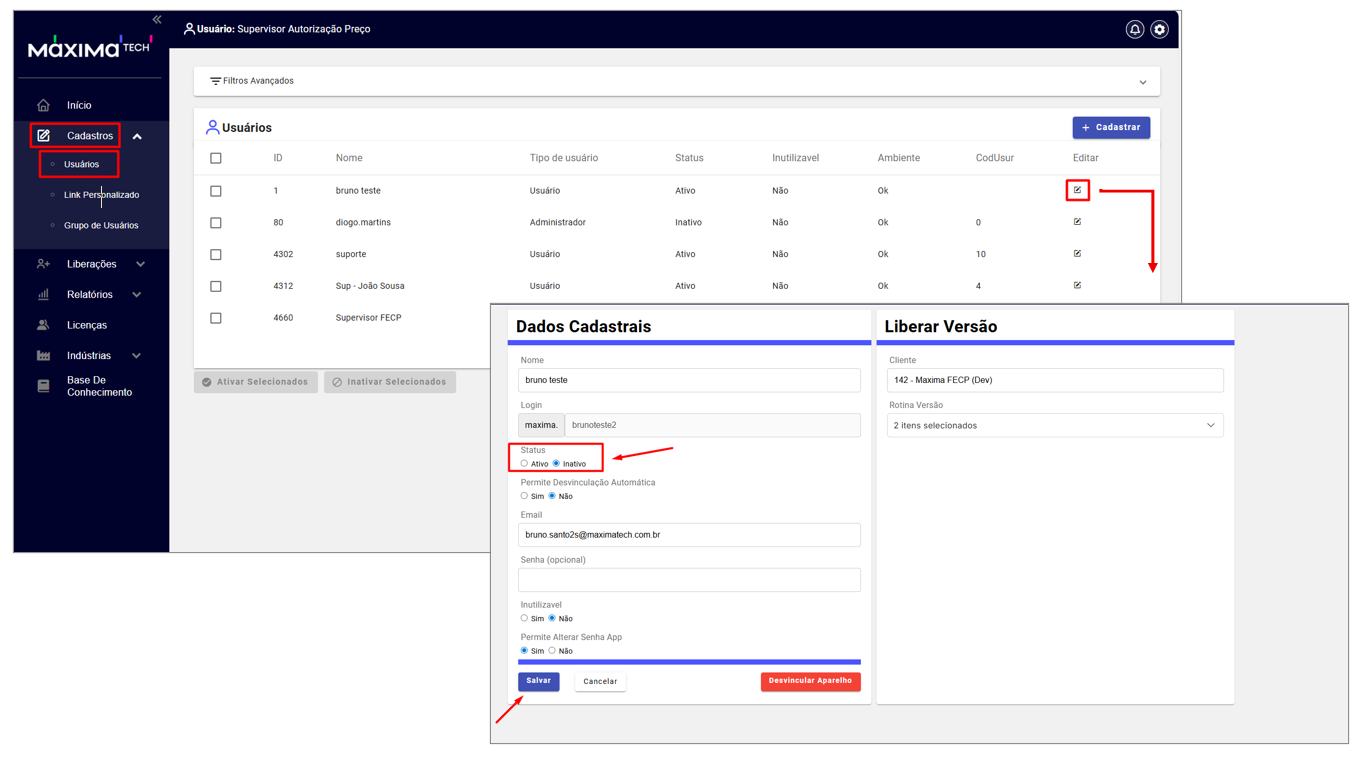
Task: Select the Ativo status radio button
Action: coord(524,464)
